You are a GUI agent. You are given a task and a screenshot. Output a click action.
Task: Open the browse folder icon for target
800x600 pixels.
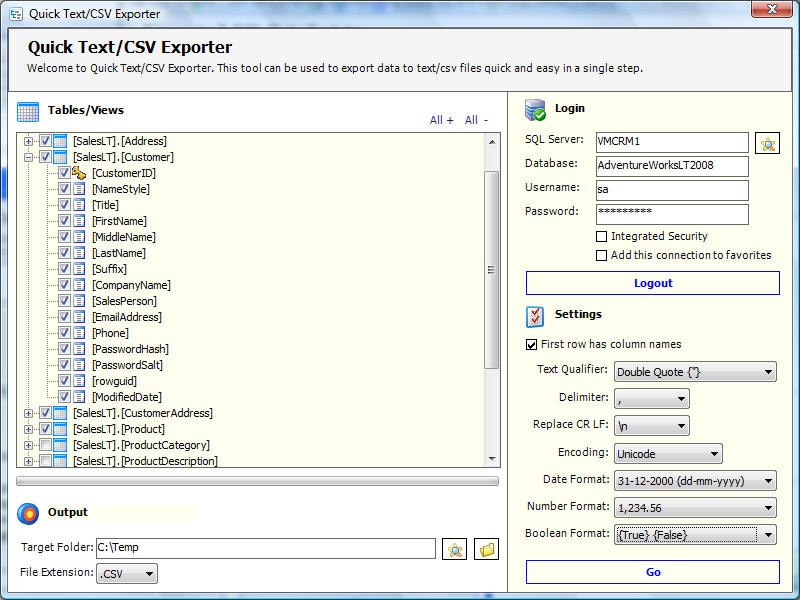coord(486,549)
